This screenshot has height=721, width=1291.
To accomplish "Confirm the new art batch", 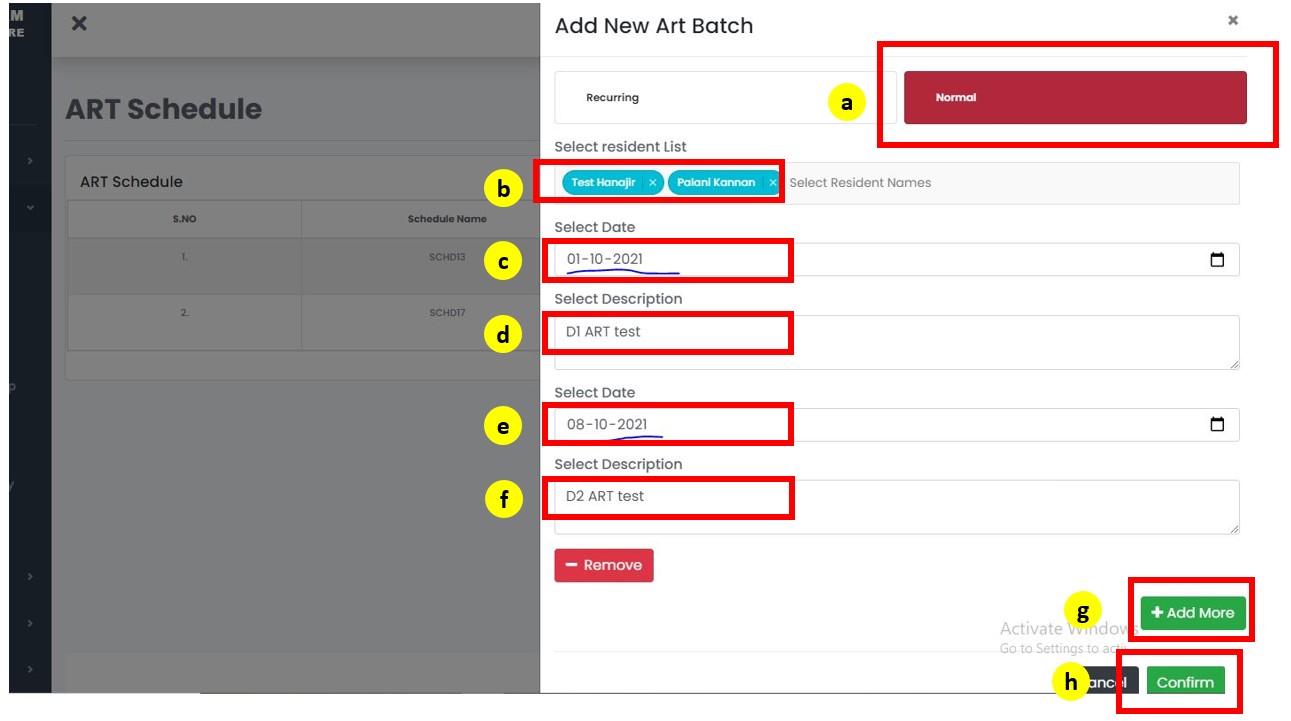I will (x=1185, y=683).
